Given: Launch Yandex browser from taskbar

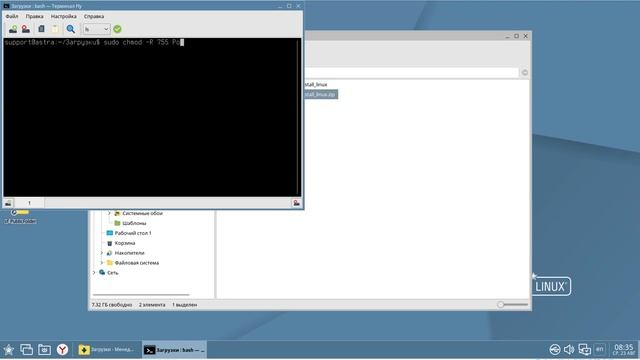Looking at the screenshot, I should [62, 350].
